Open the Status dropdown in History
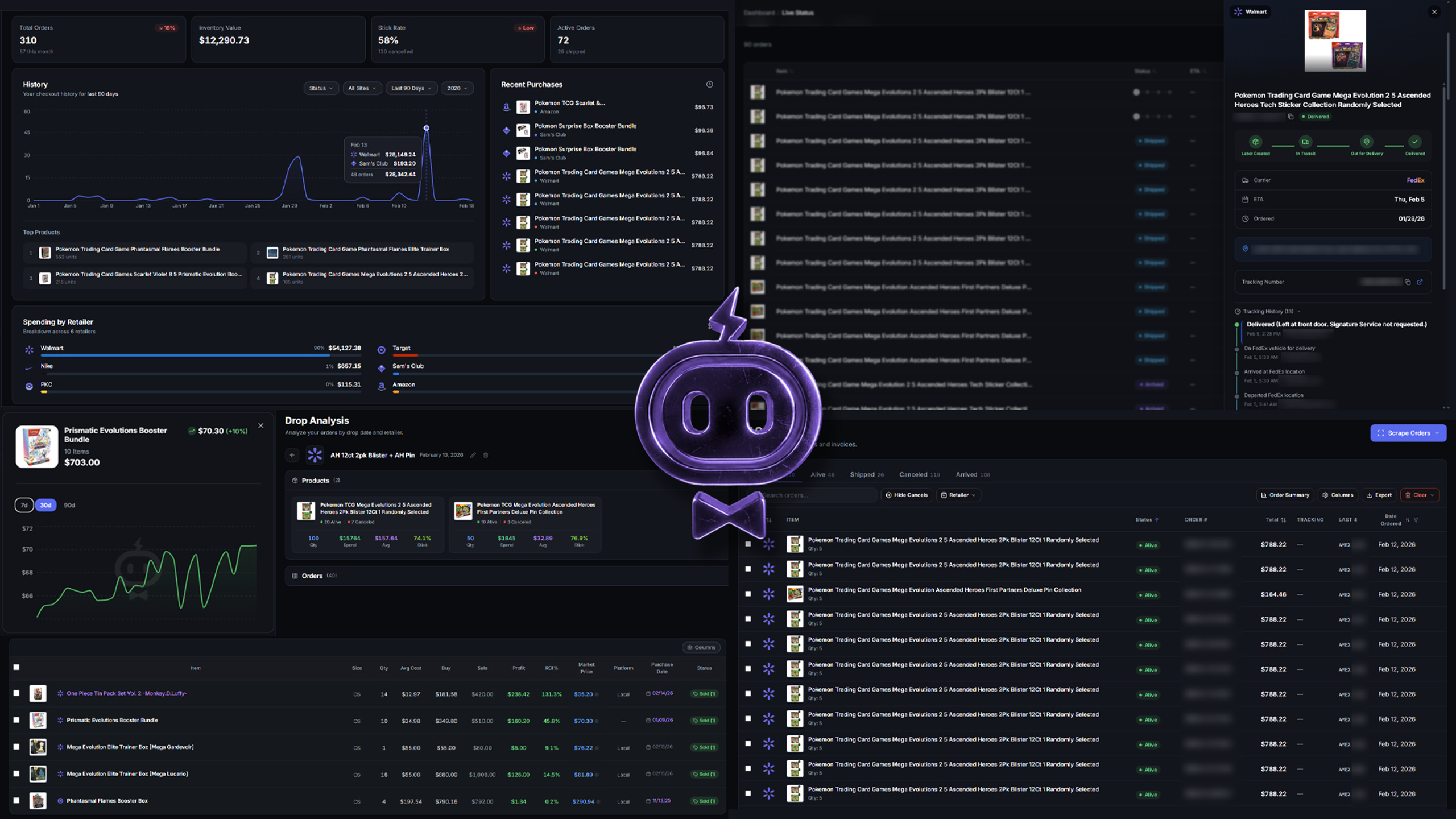Screen dimensions: 1456x819 [321, 88]
